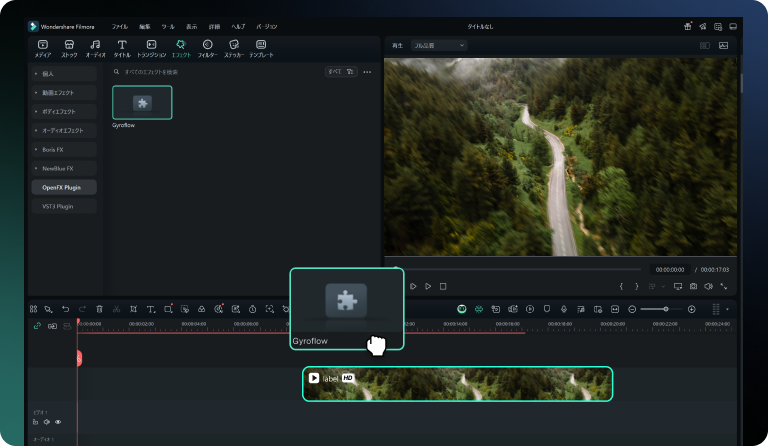Select the Gyroflow effect thumbnail in library
Viewport: 768px width, 446px height.
point(142,102)
